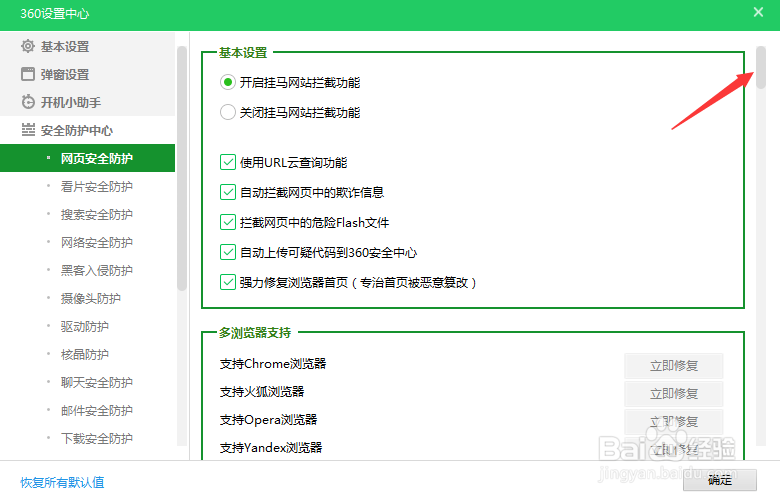Click 立即修复 for Opera浏览器
This screenshot has width=780, height=500.
pyautogui.click(x=674, y=421)
